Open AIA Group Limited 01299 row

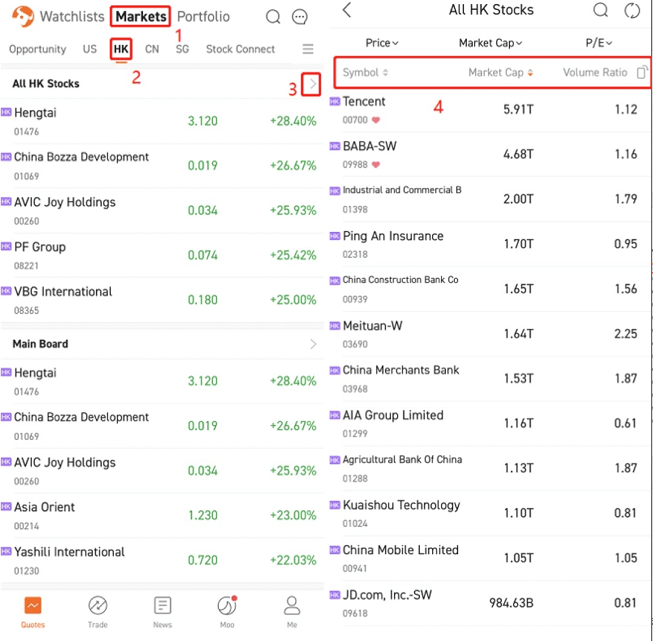[x=490, y=424]
